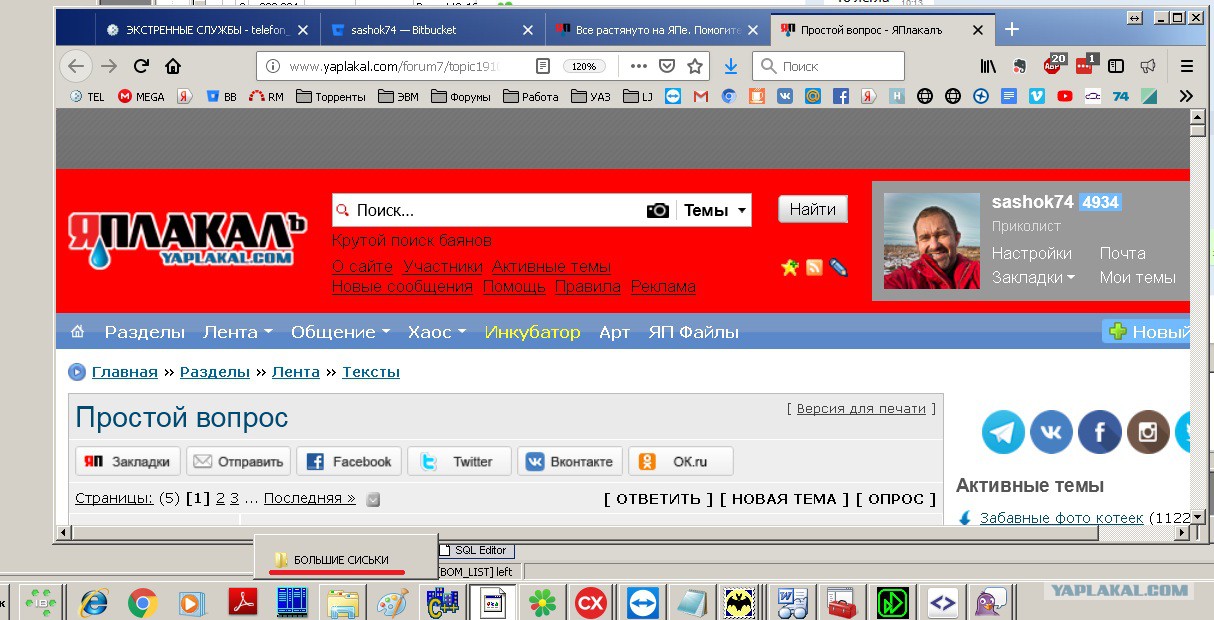Launch Internet Explorer from taskbar
1214x620 pixels.
pos(95,603)
